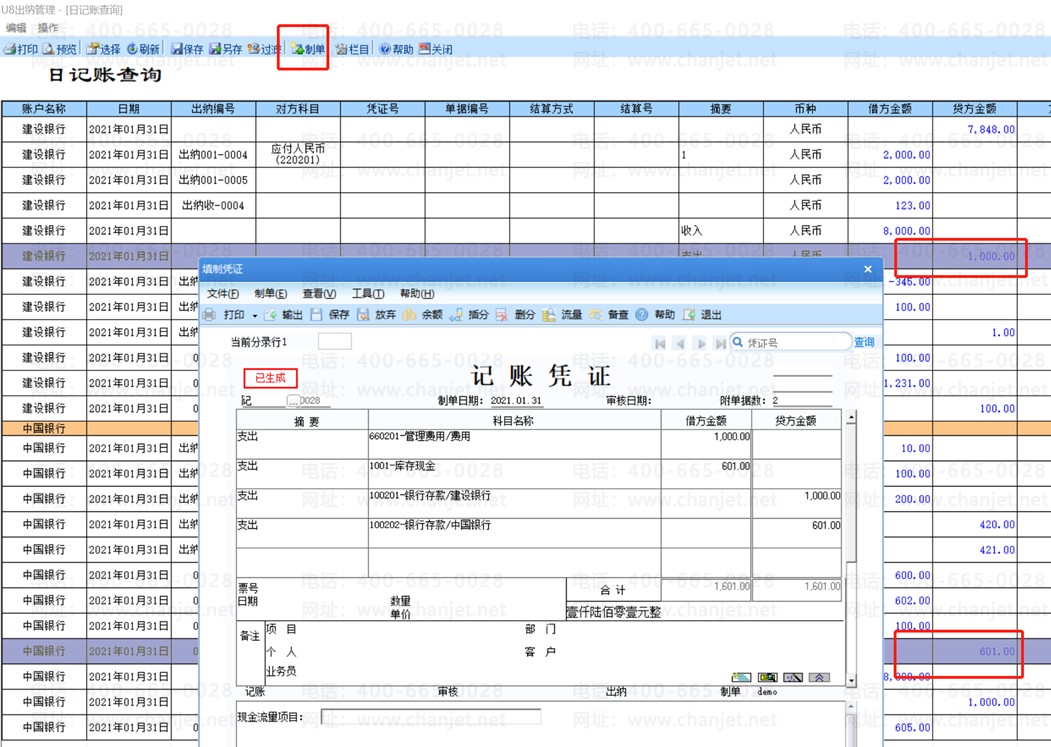Screen dimensions: 1051x747
Task: Click the 流量 cash flow icon
Action: click(x=562, y=314)
